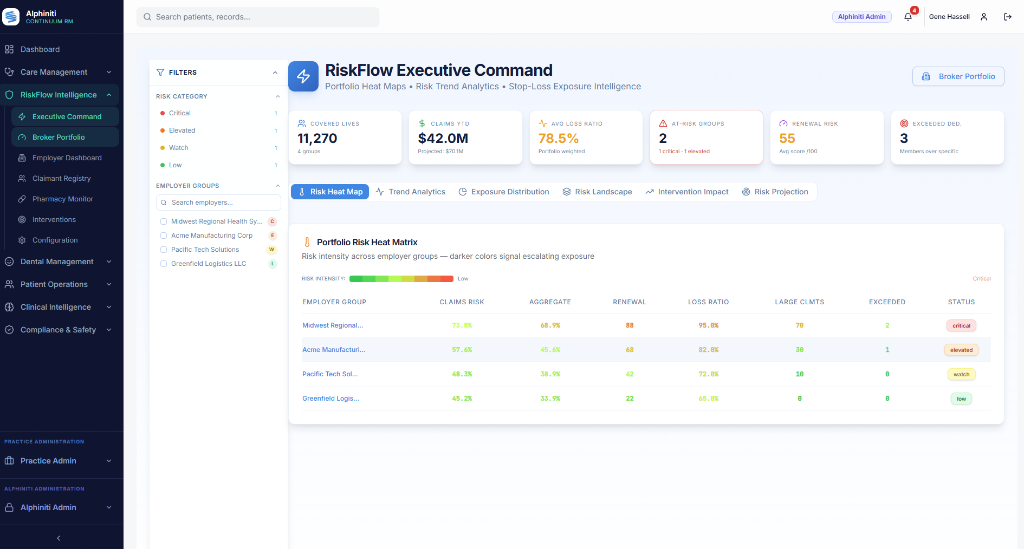Click the Covered Lives people icon
The width and height of the screenshot is (1024, 549).
coord(302,123)
